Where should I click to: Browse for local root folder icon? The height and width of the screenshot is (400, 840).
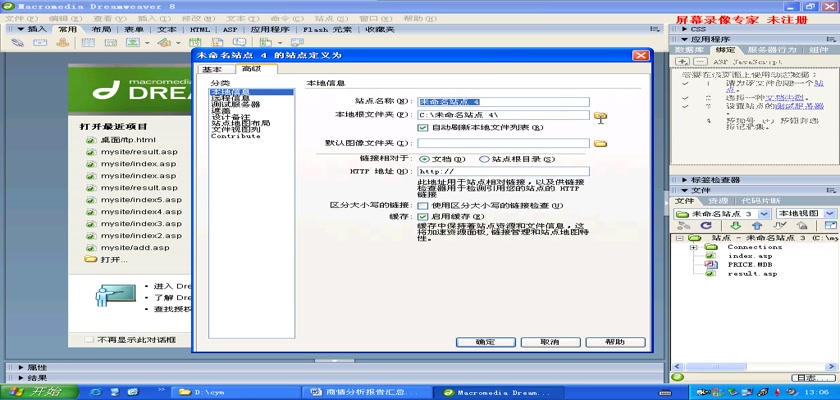pos(601,116)
